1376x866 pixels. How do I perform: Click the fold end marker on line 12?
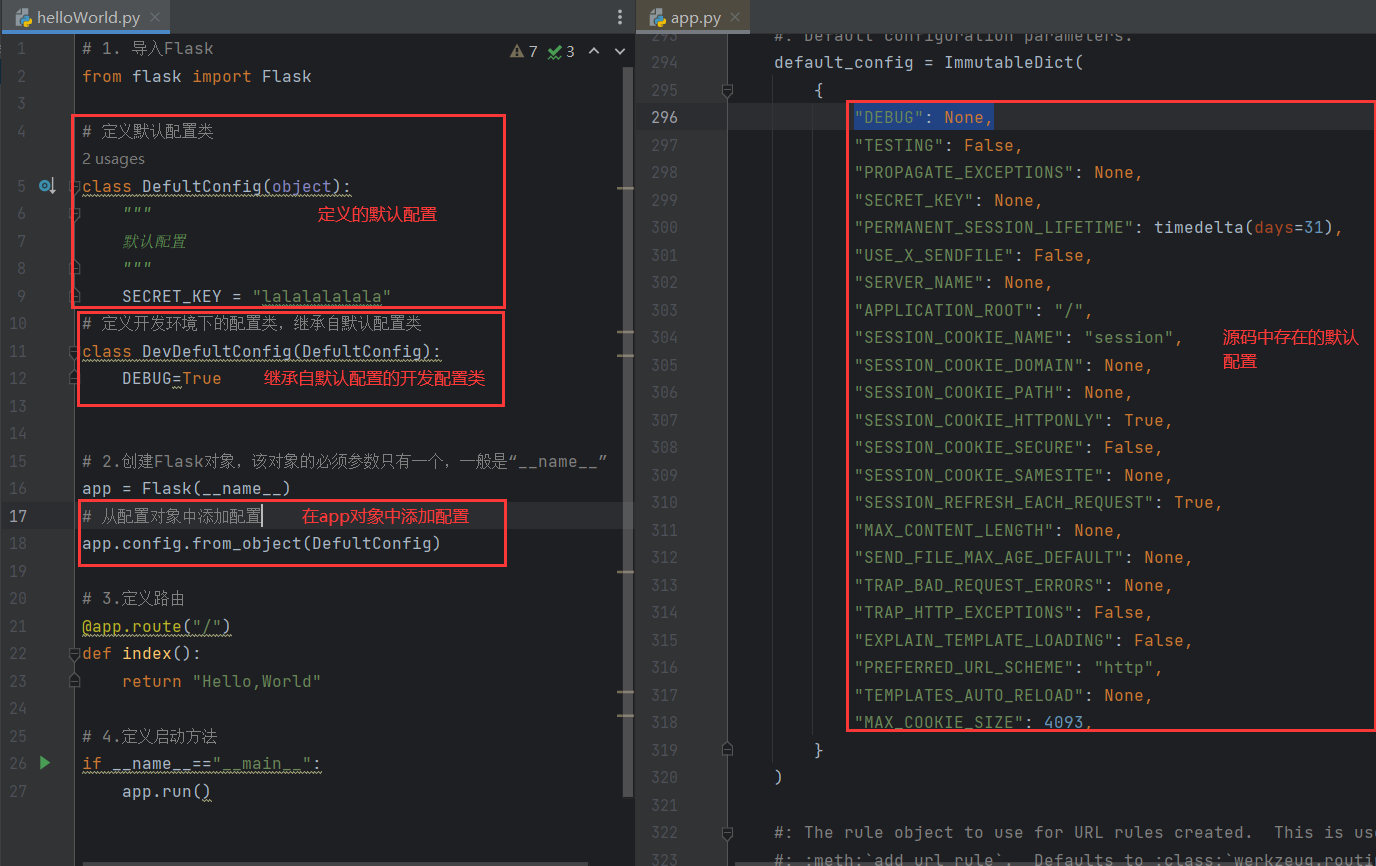click(74, 378)
